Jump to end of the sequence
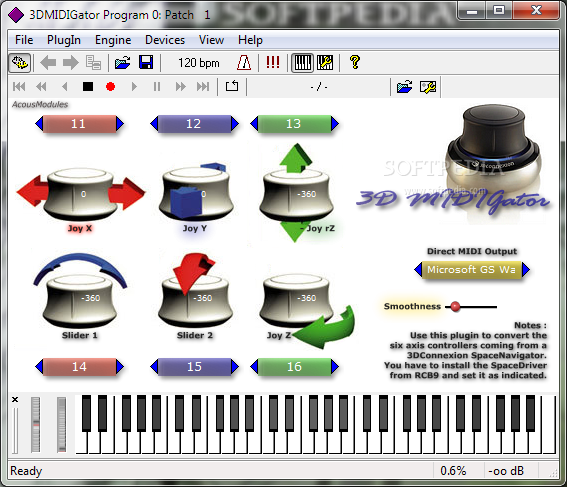 (x=202, y=87)
